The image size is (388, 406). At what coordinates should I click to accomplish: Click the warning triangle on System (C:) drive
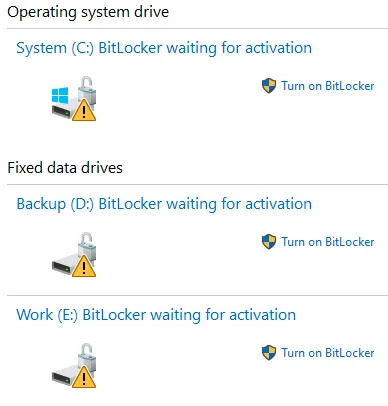[84, 110]
